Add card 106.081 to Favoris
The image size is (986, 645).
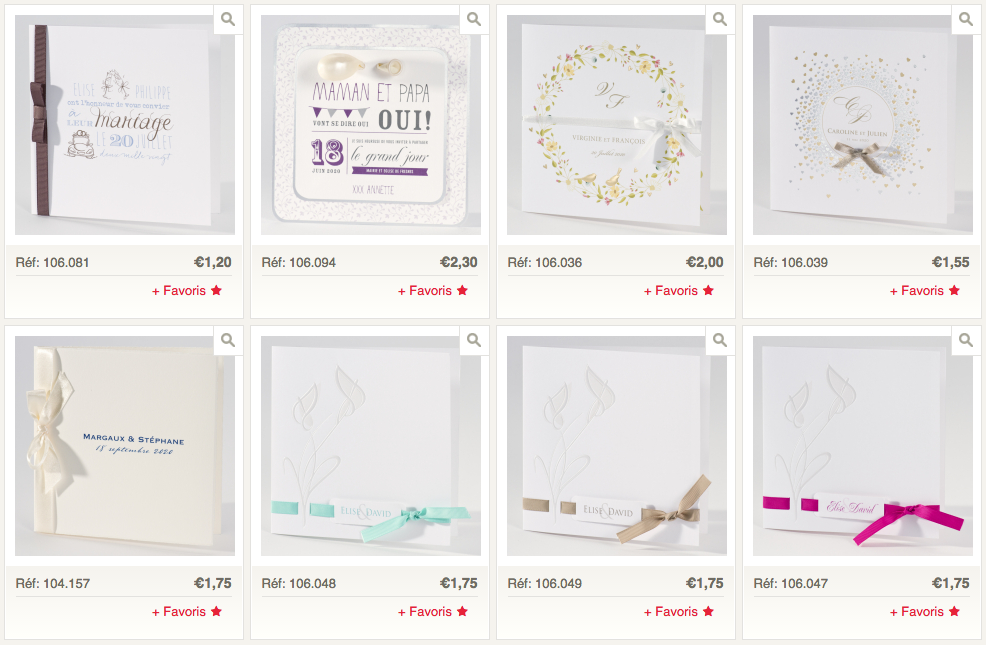pyautogui.click(x=187, y=290)
